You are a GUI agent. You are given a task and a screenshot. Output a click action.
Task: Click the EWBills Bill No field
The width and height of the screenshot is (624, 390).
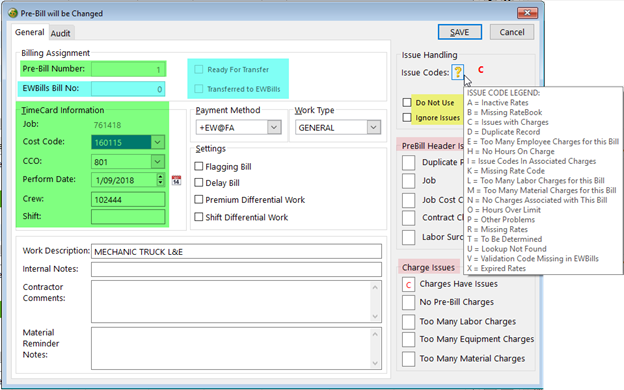(x=128, y=89)
